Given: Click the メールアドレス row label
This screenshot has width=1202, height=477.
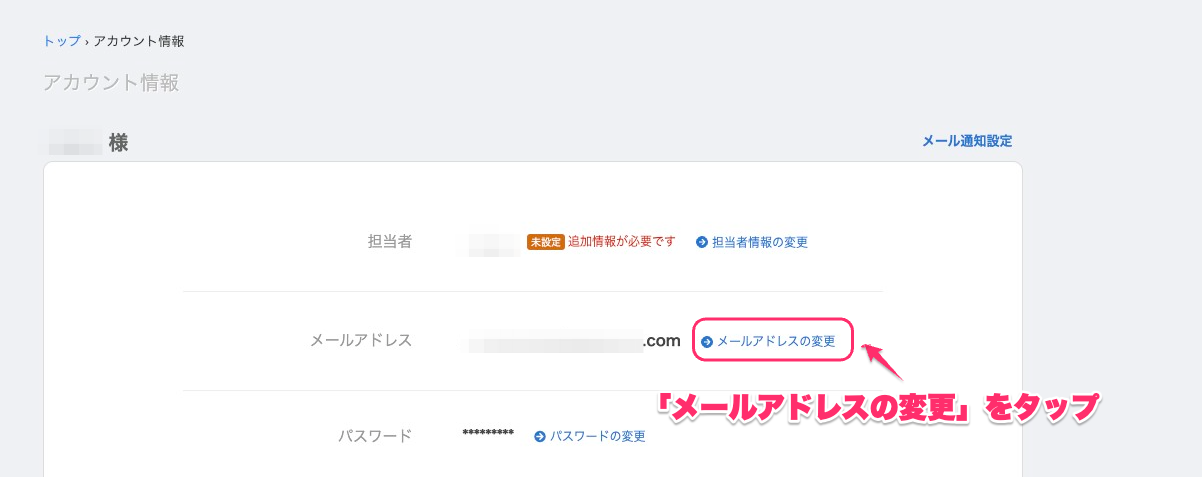Looking at the screenshot, I should coord(361,340).
